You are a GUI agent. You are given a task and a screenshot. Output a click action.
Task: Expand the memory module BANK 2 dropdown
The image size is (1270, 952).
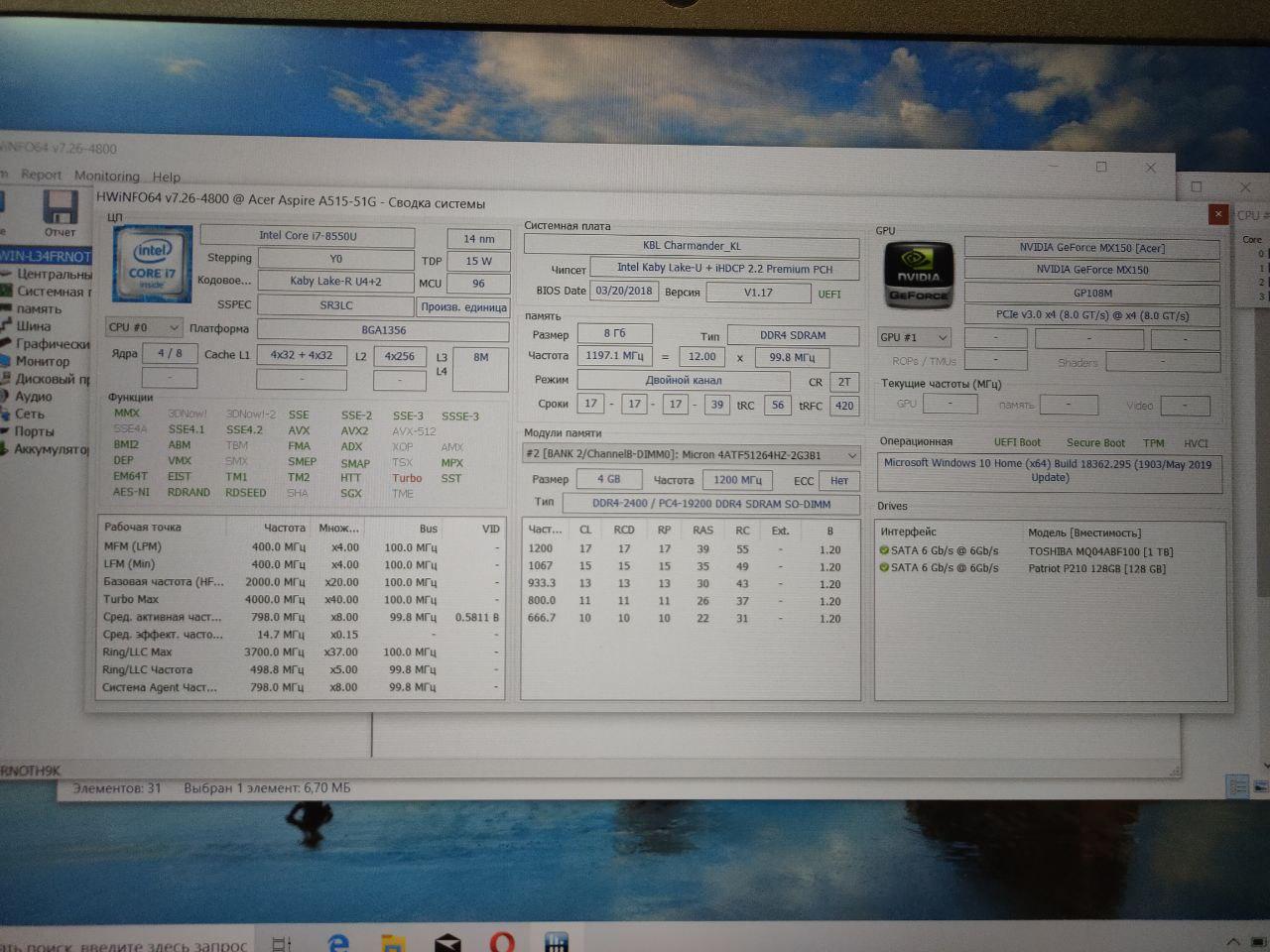tap(691, 454)
